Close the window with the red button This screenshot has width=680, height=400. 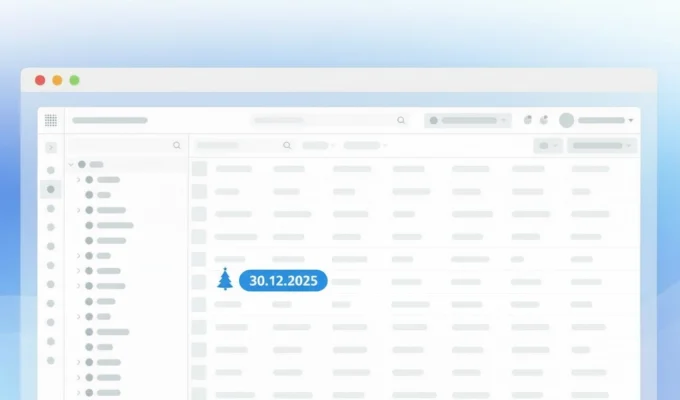40,80
